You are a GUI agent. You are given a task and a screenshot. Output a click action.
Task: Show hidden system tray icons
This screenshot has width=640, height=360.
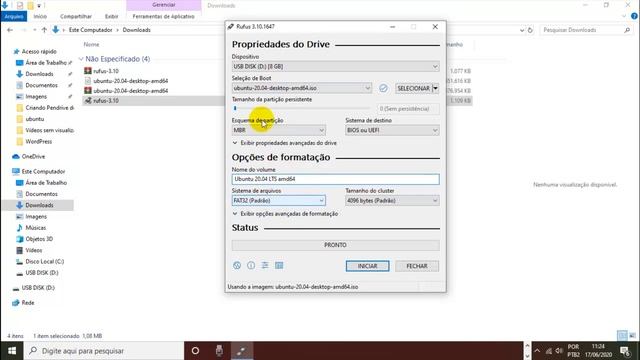pyautogui.click(x=537, y=351)
